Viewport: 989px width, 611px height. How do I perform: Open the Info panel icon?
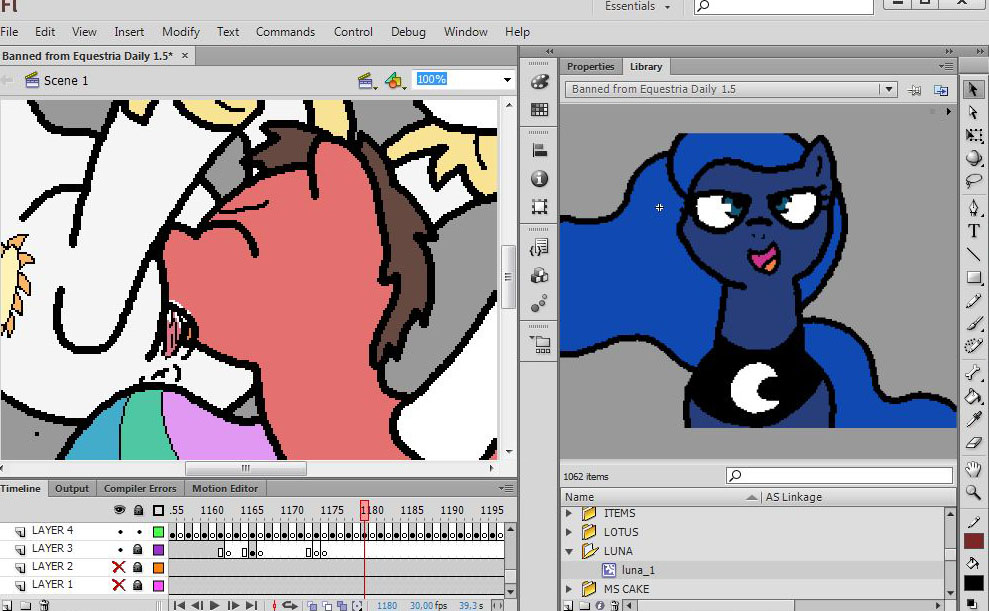pos(540,178)
